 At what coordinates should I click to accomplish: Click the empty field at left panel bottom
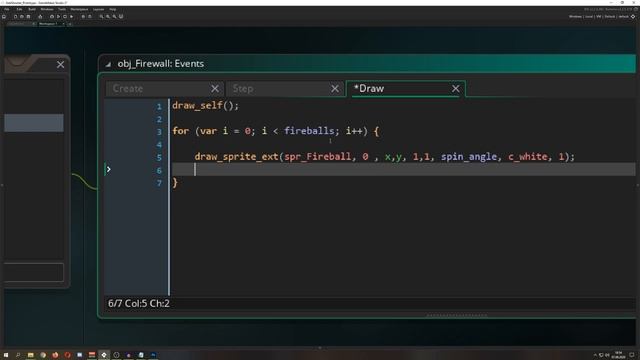pyautogui.click(x=34, y=272)
